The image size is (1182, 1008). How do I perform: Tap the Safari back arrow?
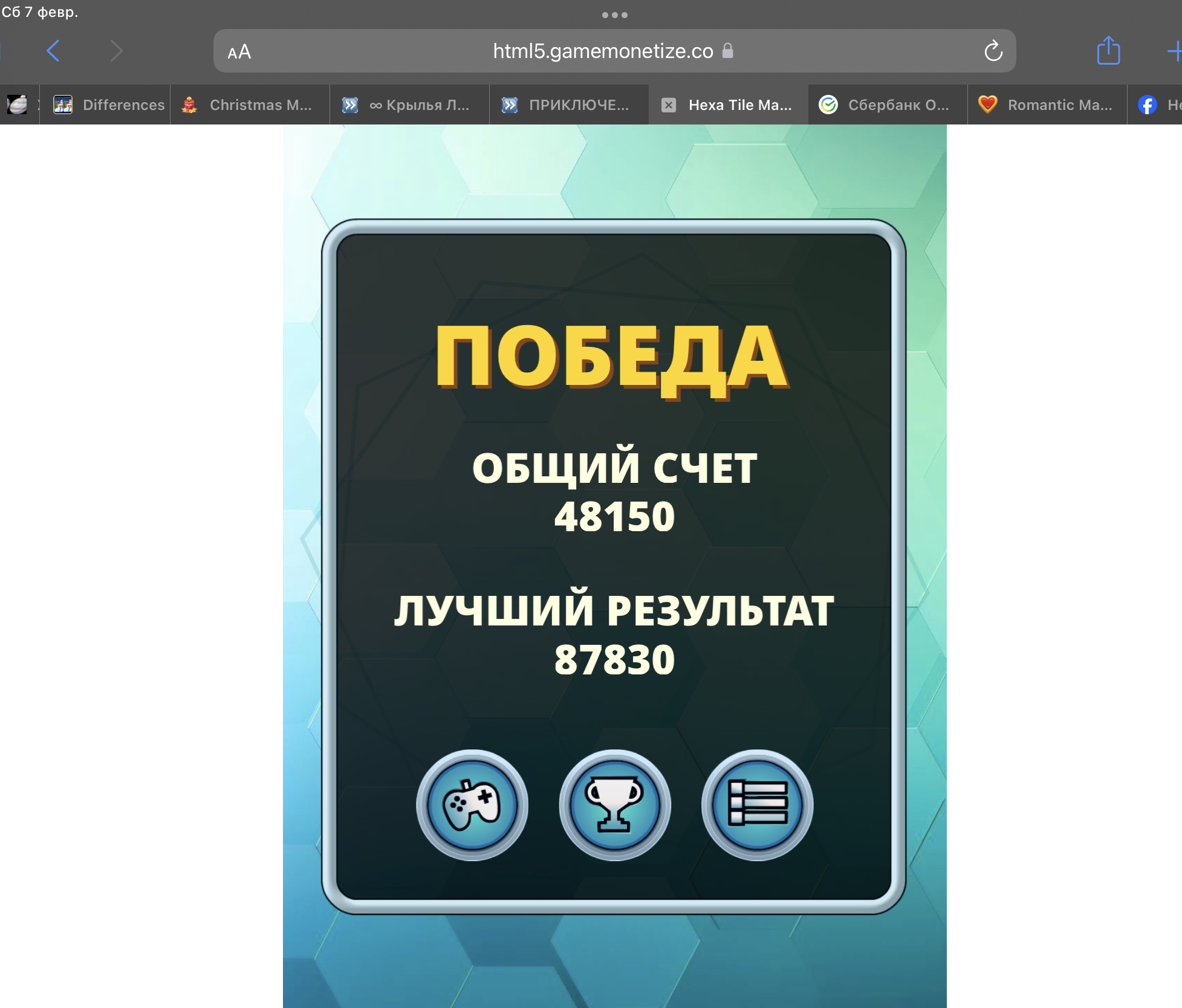(x=53, y=51)
